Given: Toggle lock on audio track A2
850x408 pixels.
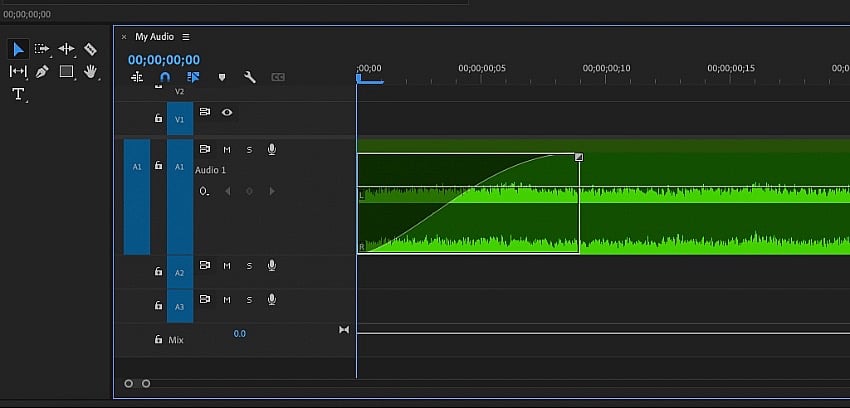Looking at the screenshot, I should pos(158,271).
